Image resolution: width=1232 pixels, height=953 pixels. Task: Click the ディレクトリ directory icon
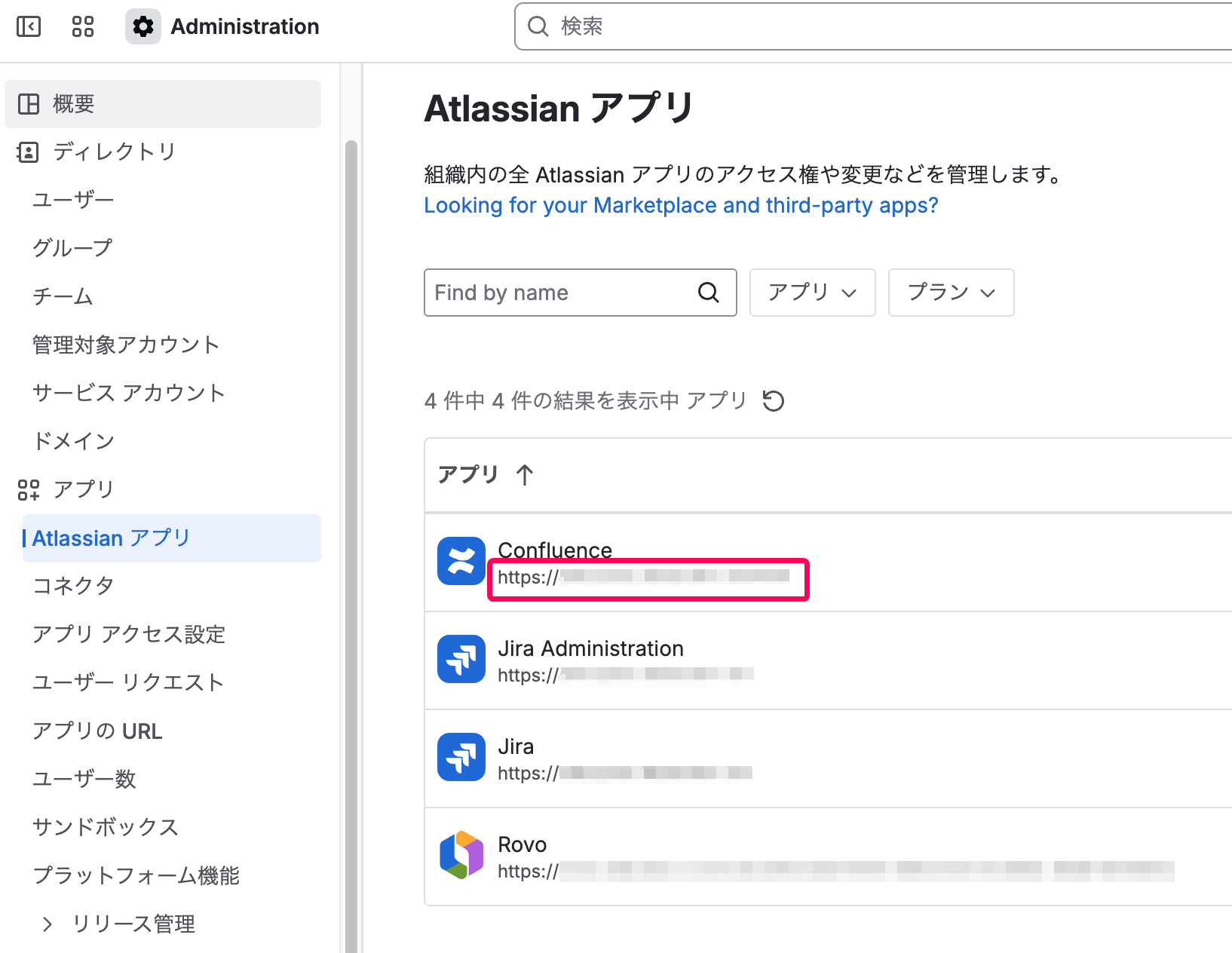[x=28, y=152]
